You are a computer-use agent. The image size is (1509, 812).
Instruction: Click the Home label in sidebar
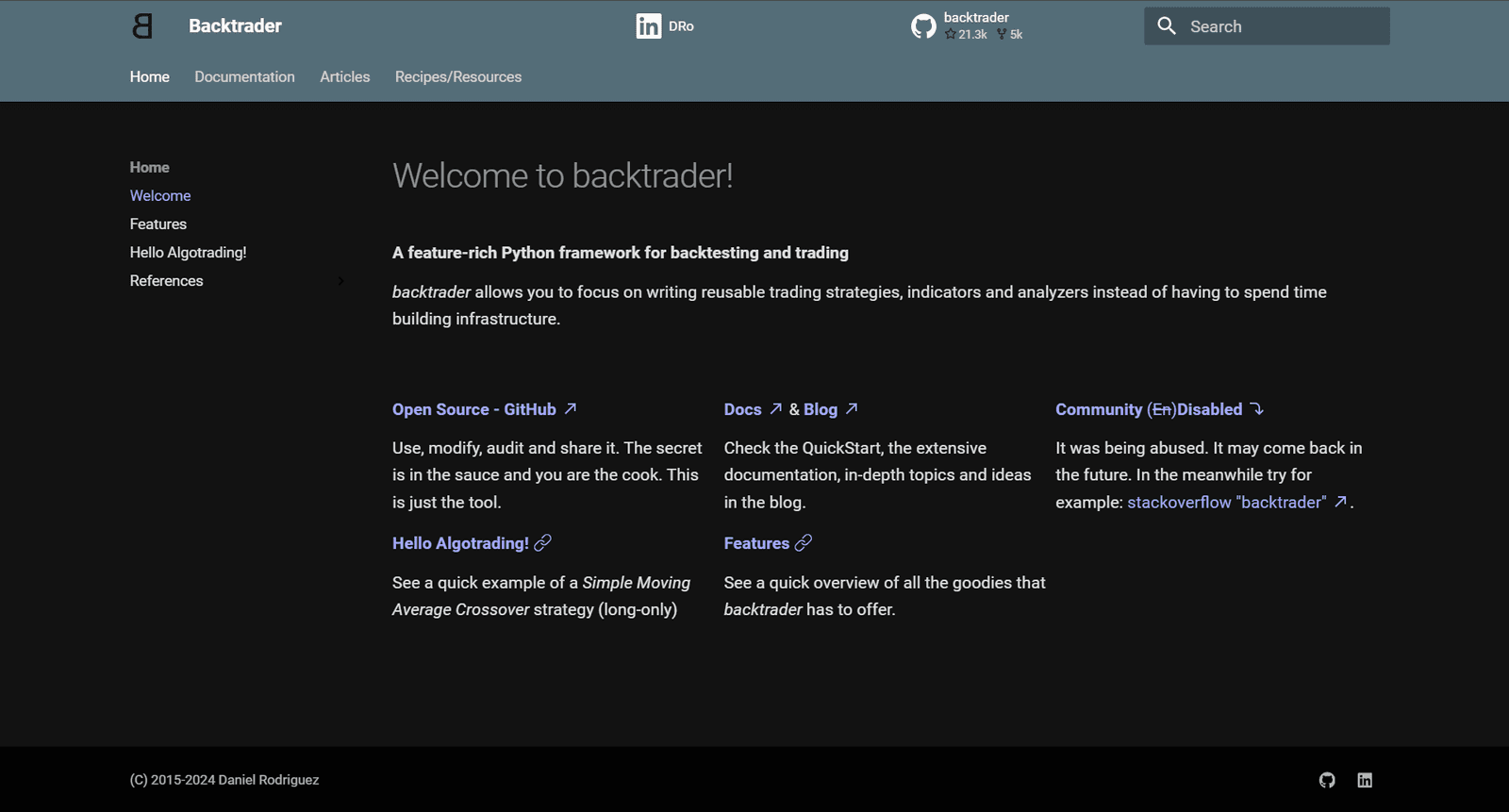[x=150, y=168]
